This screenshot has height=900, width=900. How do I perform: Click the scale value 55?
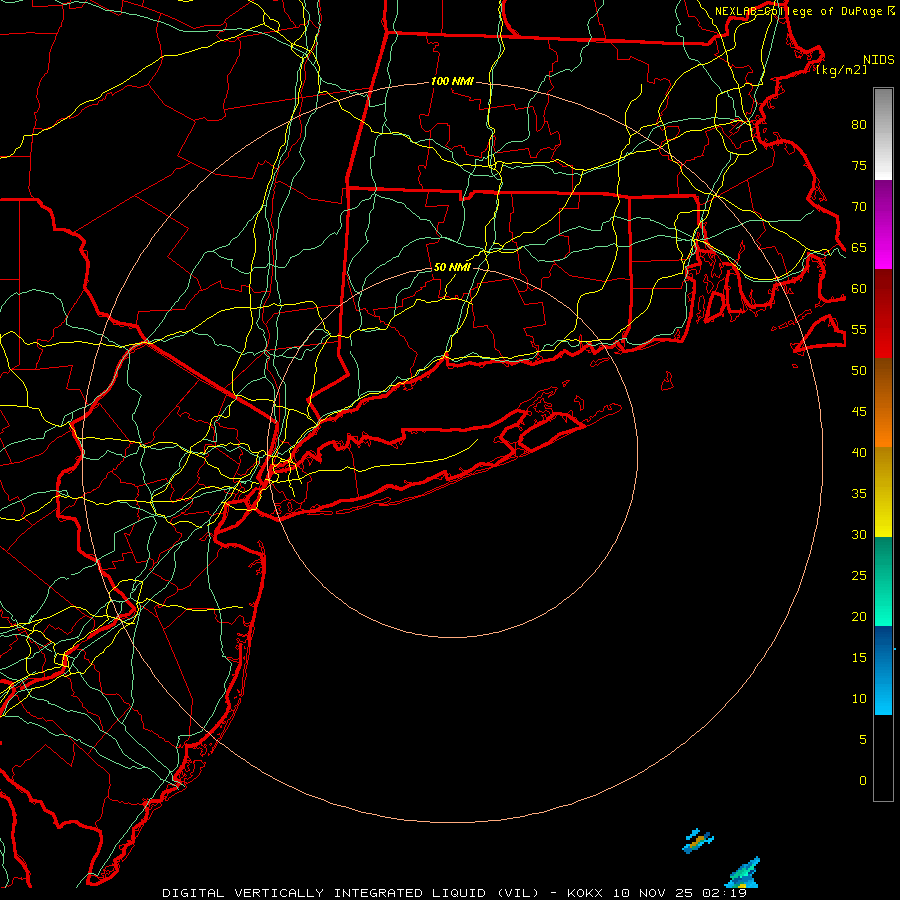tap(859, 329)
